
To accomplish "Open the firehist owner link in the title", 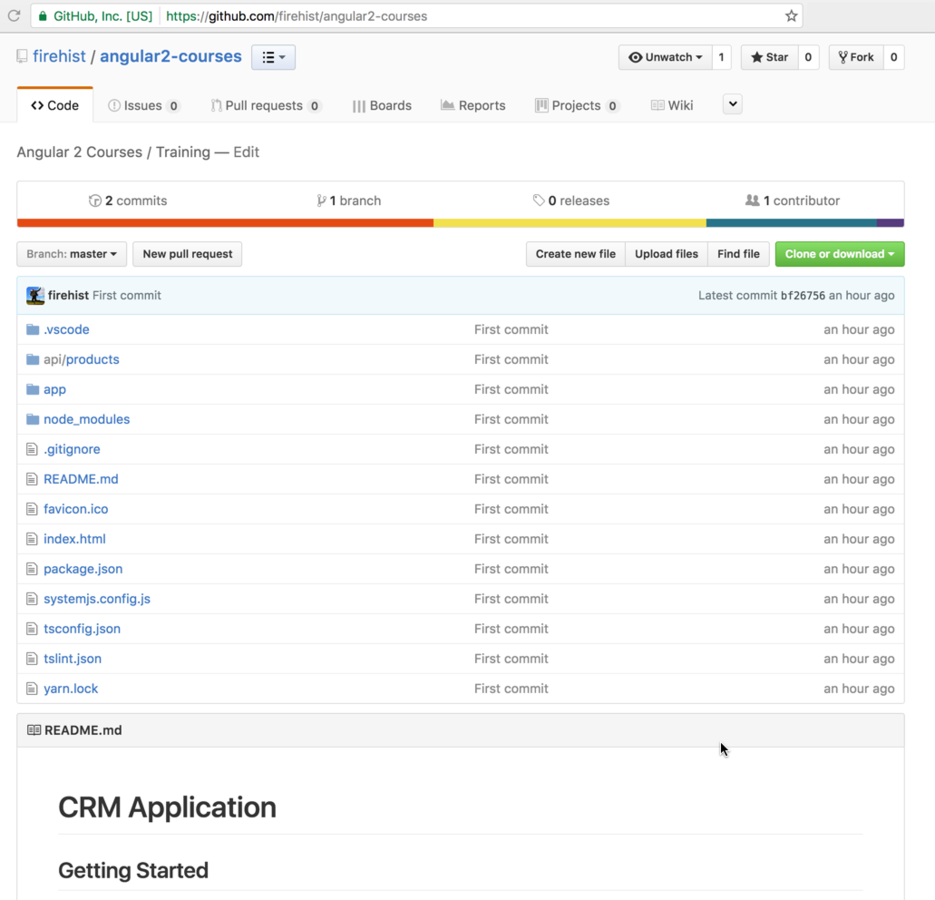I will point(59,56).
